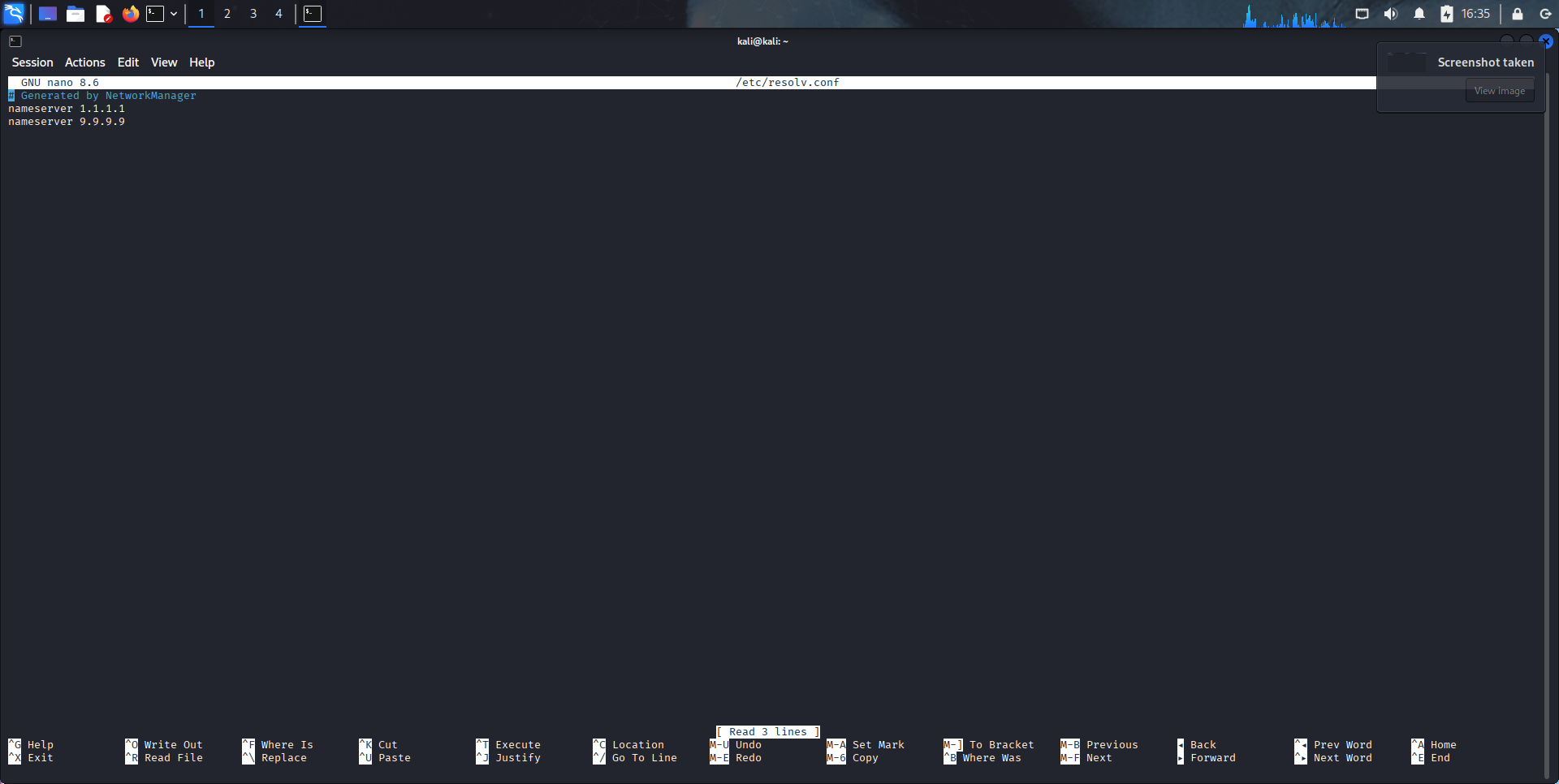1559x784 pixels.
Task: Launch Firefox from the top panel
Action: coord(131,14)
